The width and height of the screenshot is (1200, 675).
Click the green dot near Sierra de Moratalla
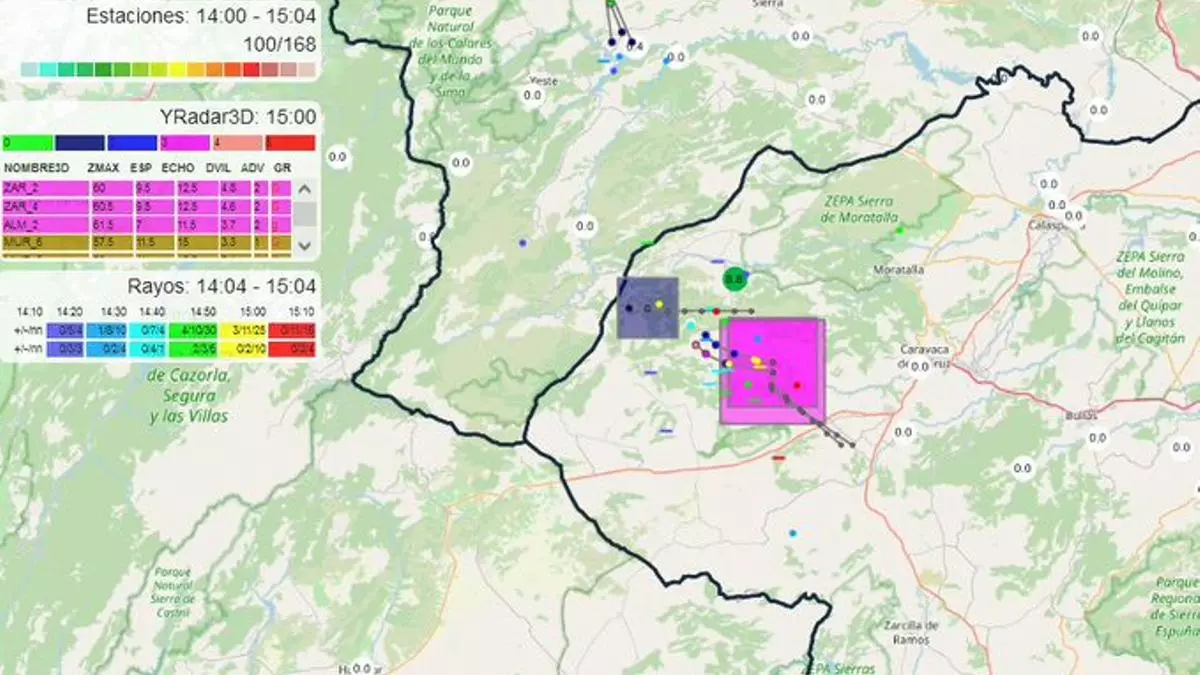(x=898, y=230)
